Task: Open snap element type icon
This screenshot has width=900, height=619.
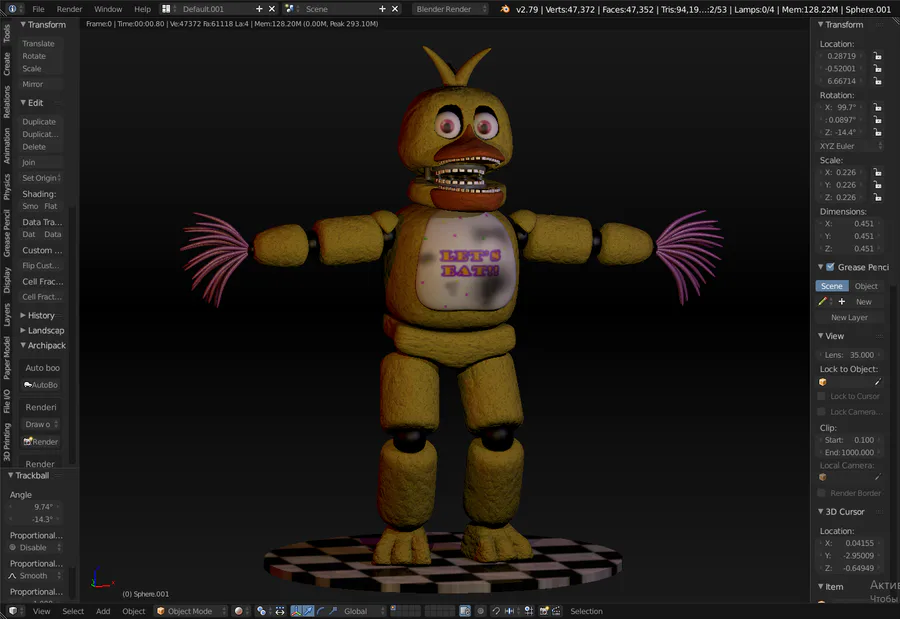Action: 509,611
